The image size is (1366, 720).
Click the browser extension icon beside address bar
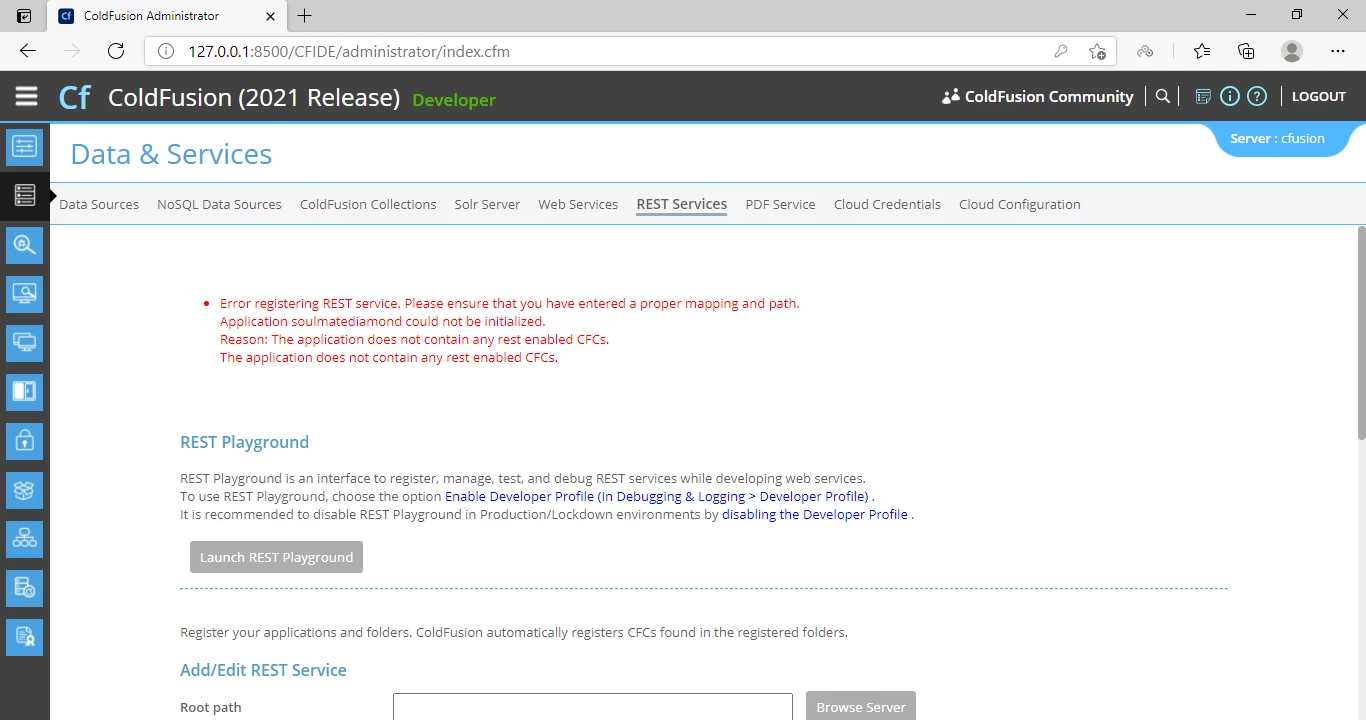1146,51
